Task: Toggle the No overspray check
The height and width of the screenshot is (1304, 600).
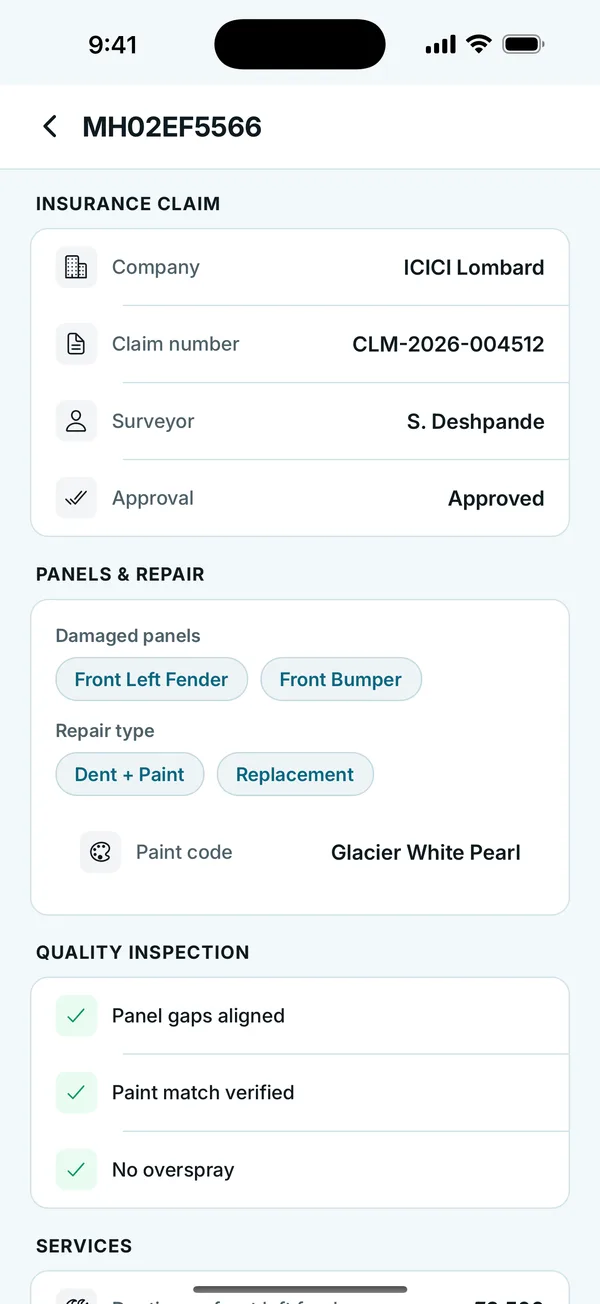Action: 76,1170
